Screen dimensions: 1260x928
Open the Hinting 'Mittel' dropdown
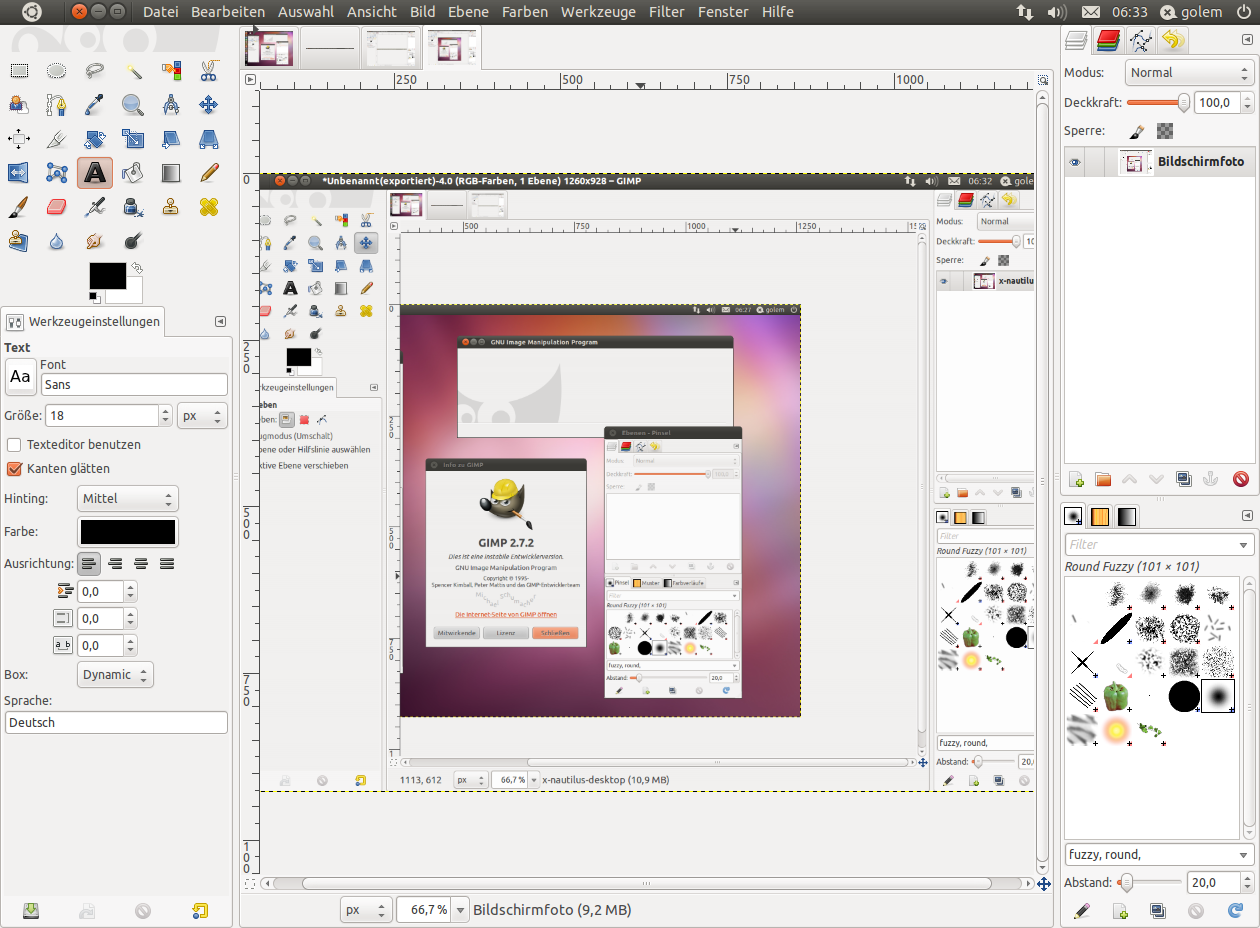click(x=128, y=499)
